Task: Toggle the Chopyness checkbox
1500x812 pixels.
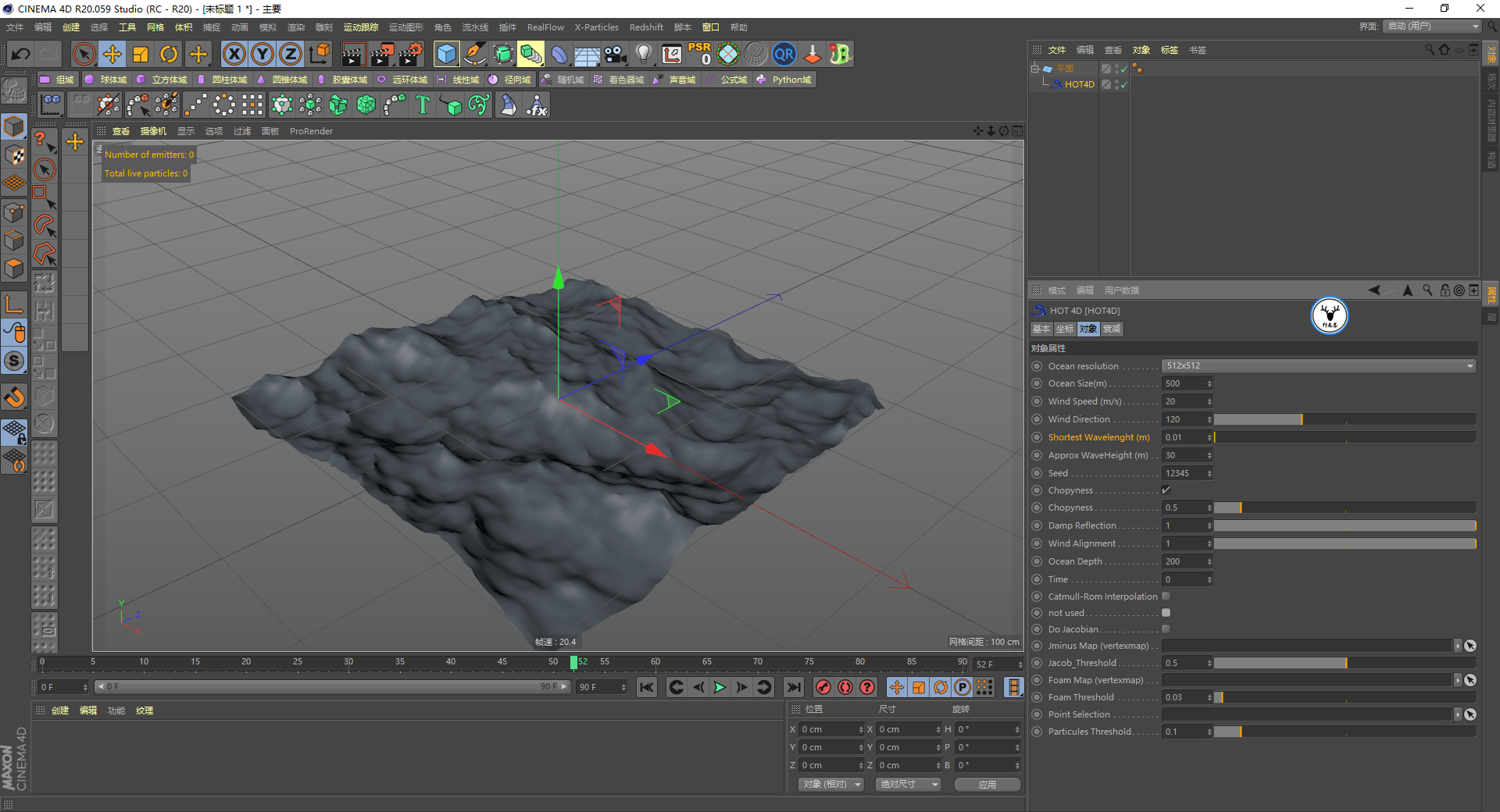Action: click(x=1166, y=490)
